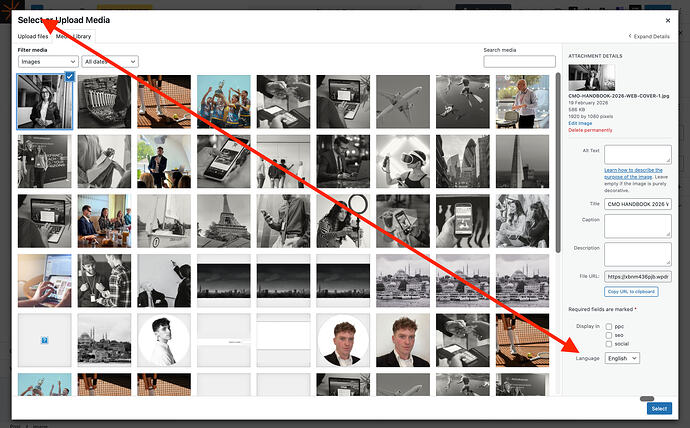Tick the social checkbox

point(609,344)
